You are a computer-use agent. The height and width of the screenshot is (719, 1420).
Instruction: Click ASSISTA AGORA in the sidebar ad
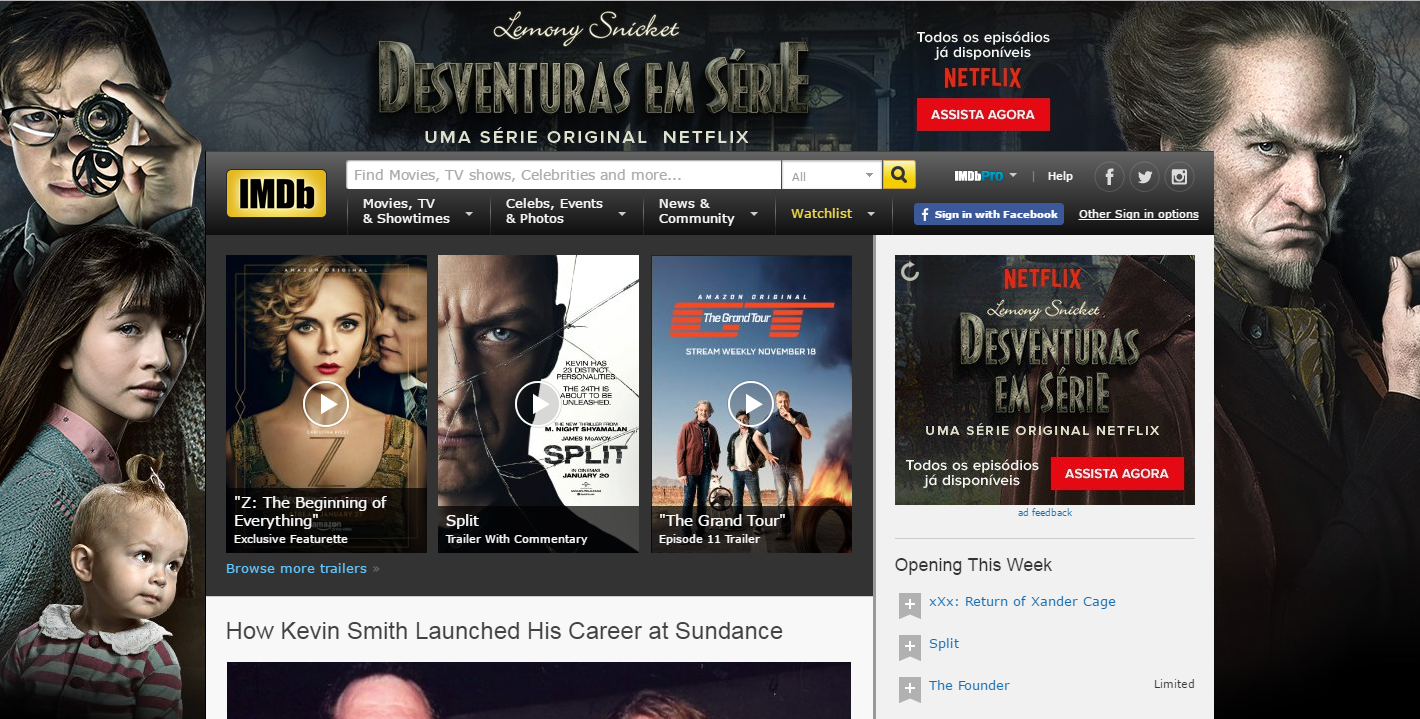[x=1117, y=474]
